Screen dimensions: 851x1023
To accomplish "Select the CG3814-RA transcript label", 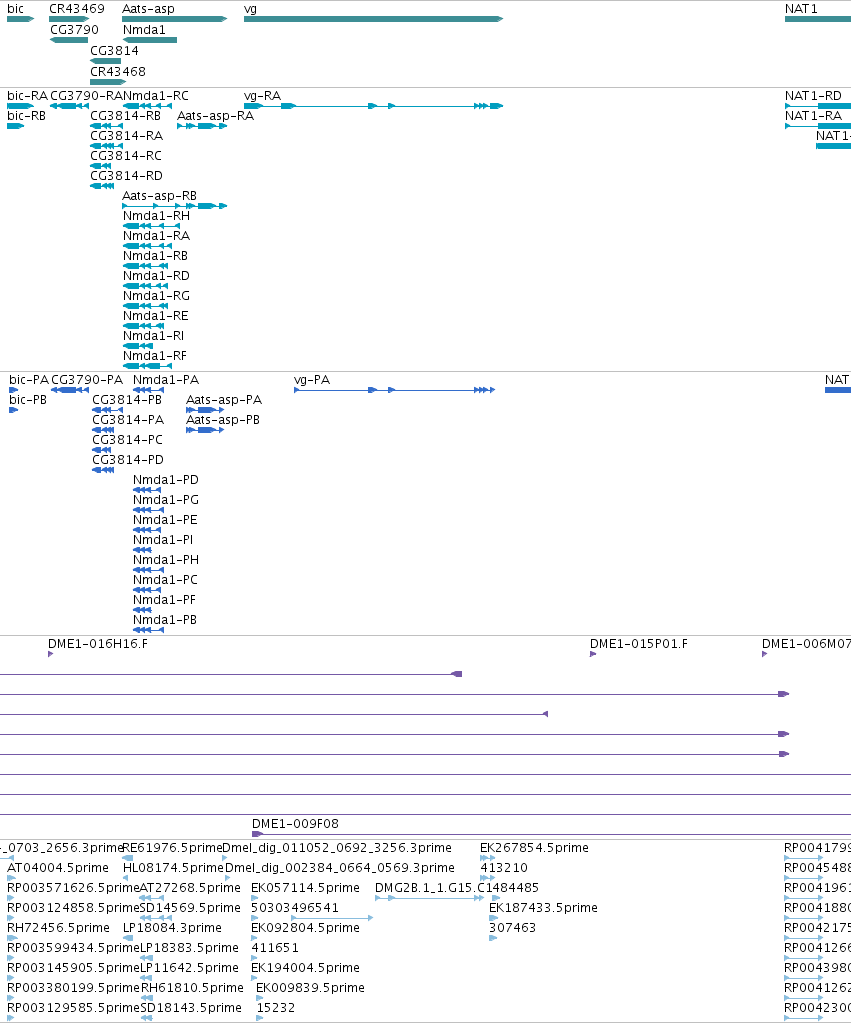I will 127,136.
